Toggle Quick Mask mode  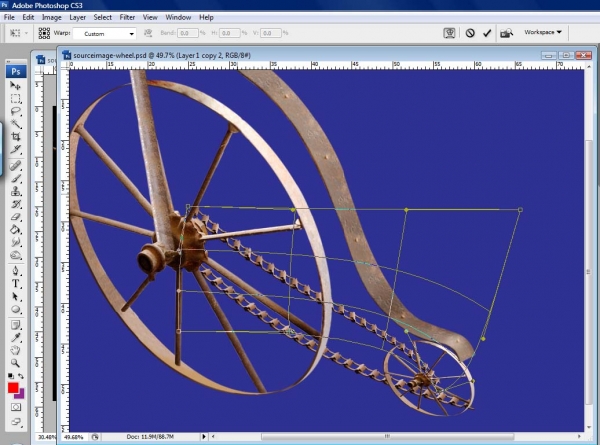16,407
